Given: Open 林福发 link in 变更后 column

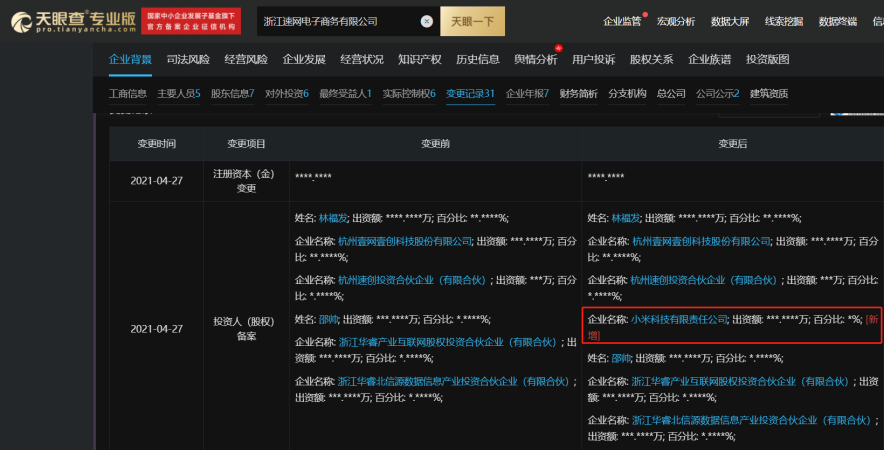Looking at the screenshot, I should coord(626,218).
